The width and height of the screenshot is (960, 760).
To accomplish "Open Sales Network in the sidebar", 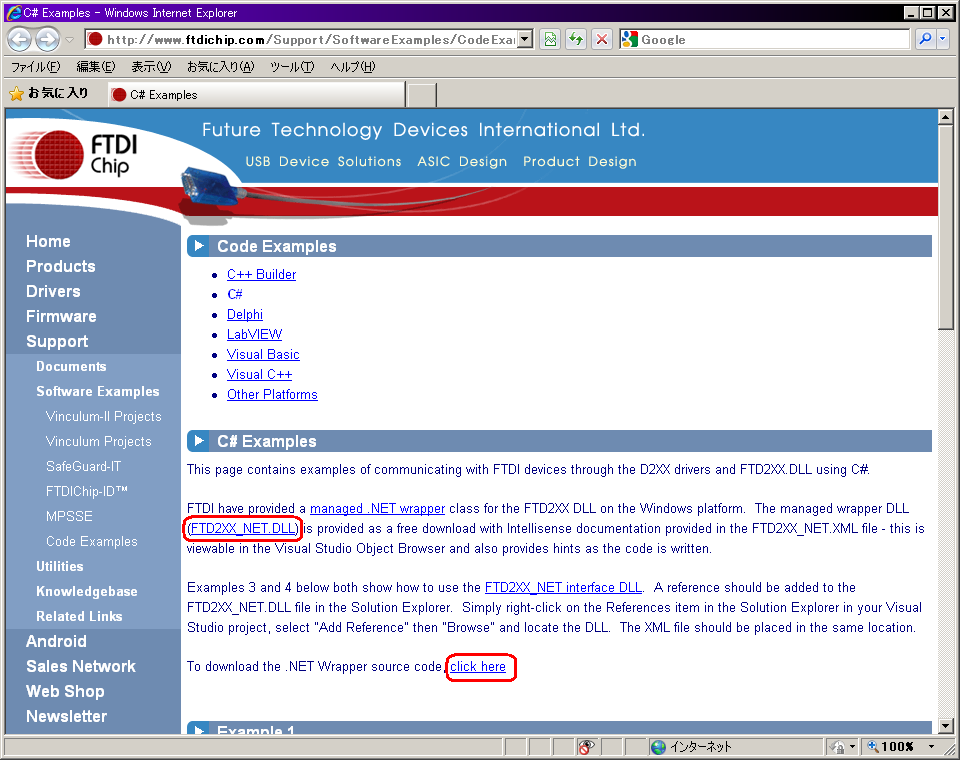I will (x=81, y=666).
